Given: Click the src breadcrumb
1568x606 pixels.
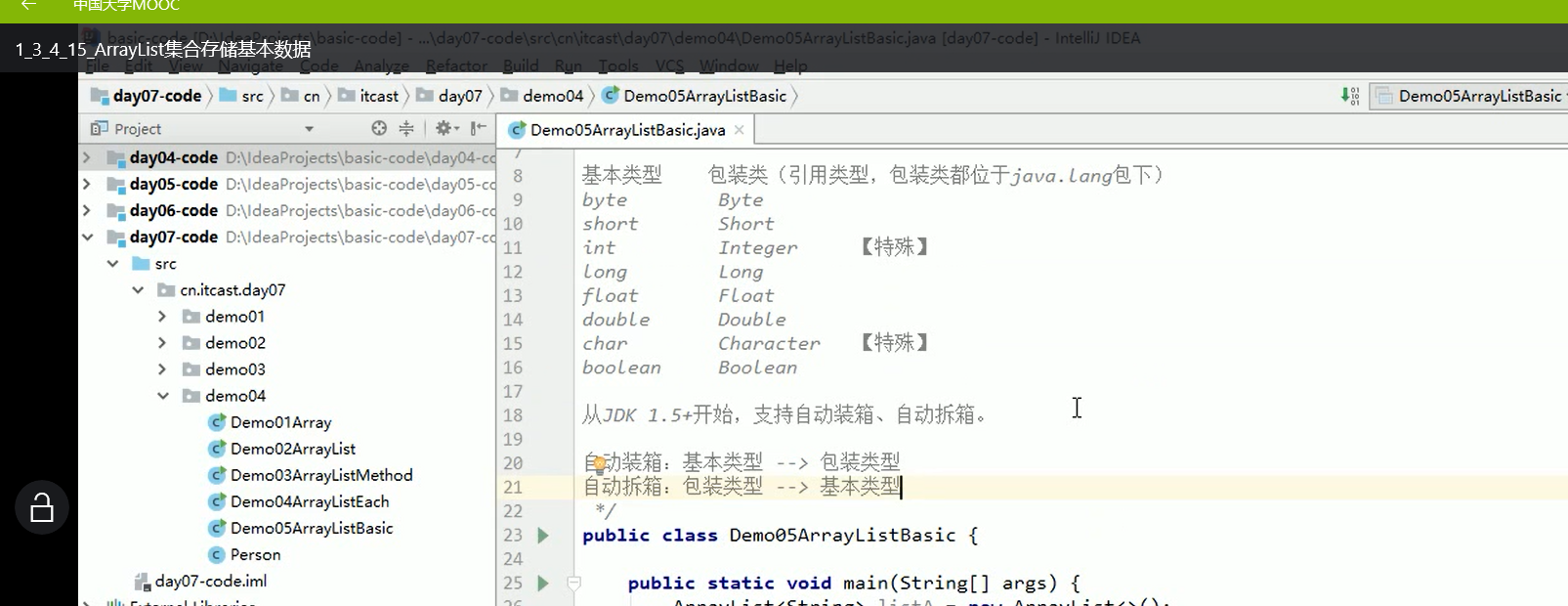Looking at the screenshot, I should [241, 96].
